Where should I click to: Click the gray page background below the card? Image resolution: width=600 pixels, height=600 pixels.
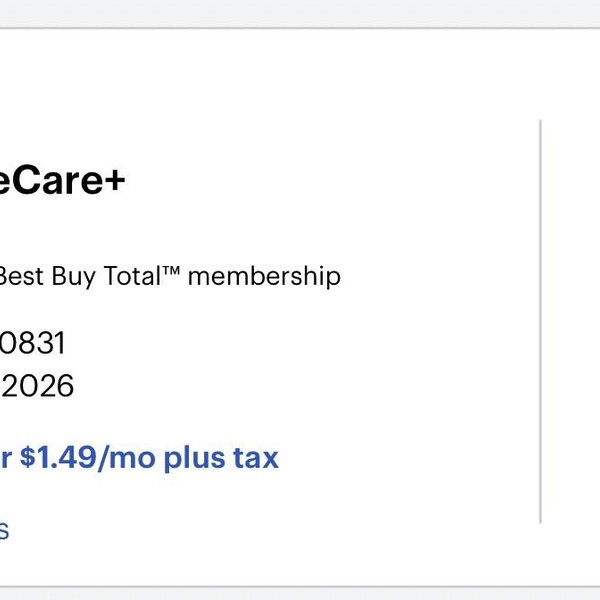[300, 594]
